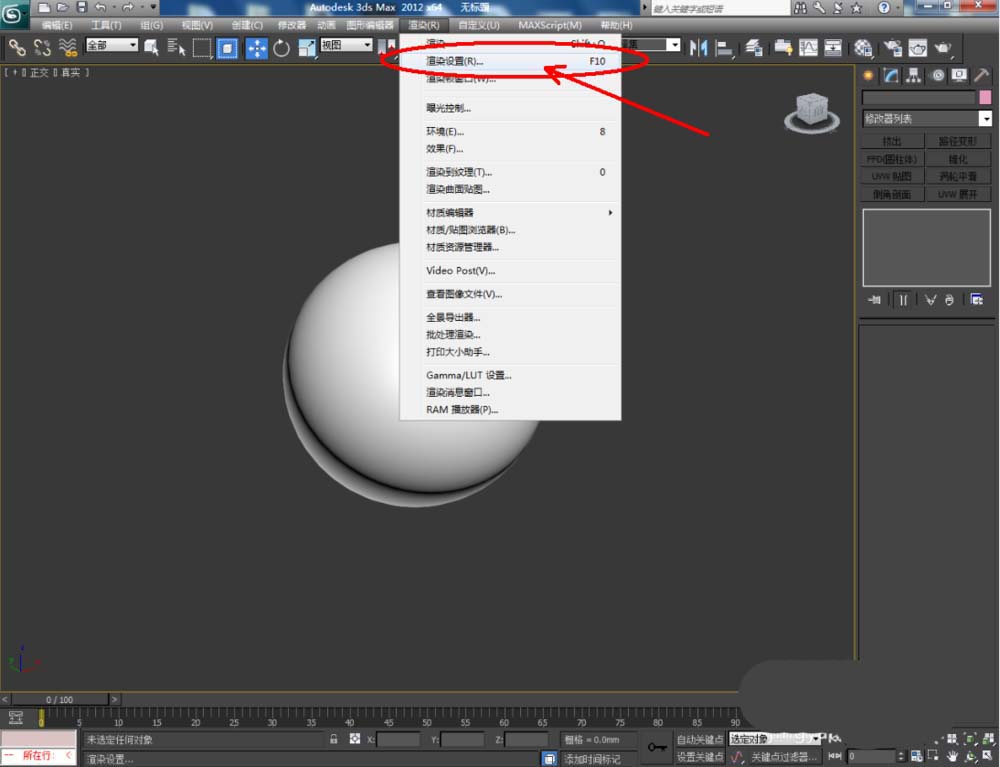The image size is (1000, 767).
Task: Switch to the Utilities hammer tab
Action: 982,75
